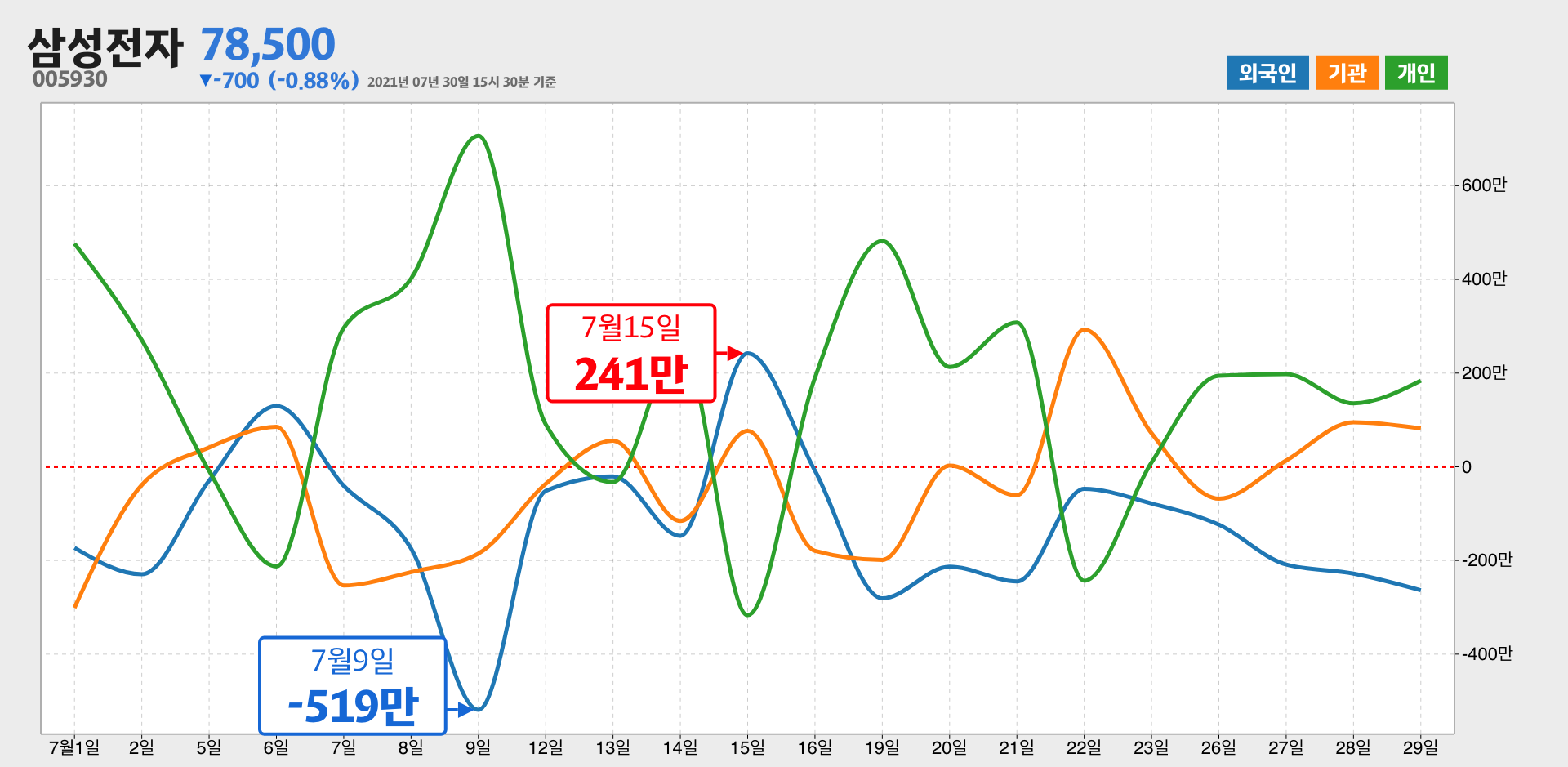Image resolution: width=1568 pixels, height=767 pixels.
Task: Click the 삼성전자 stock title
Action: pyautogui.click(x=105, y=47)
